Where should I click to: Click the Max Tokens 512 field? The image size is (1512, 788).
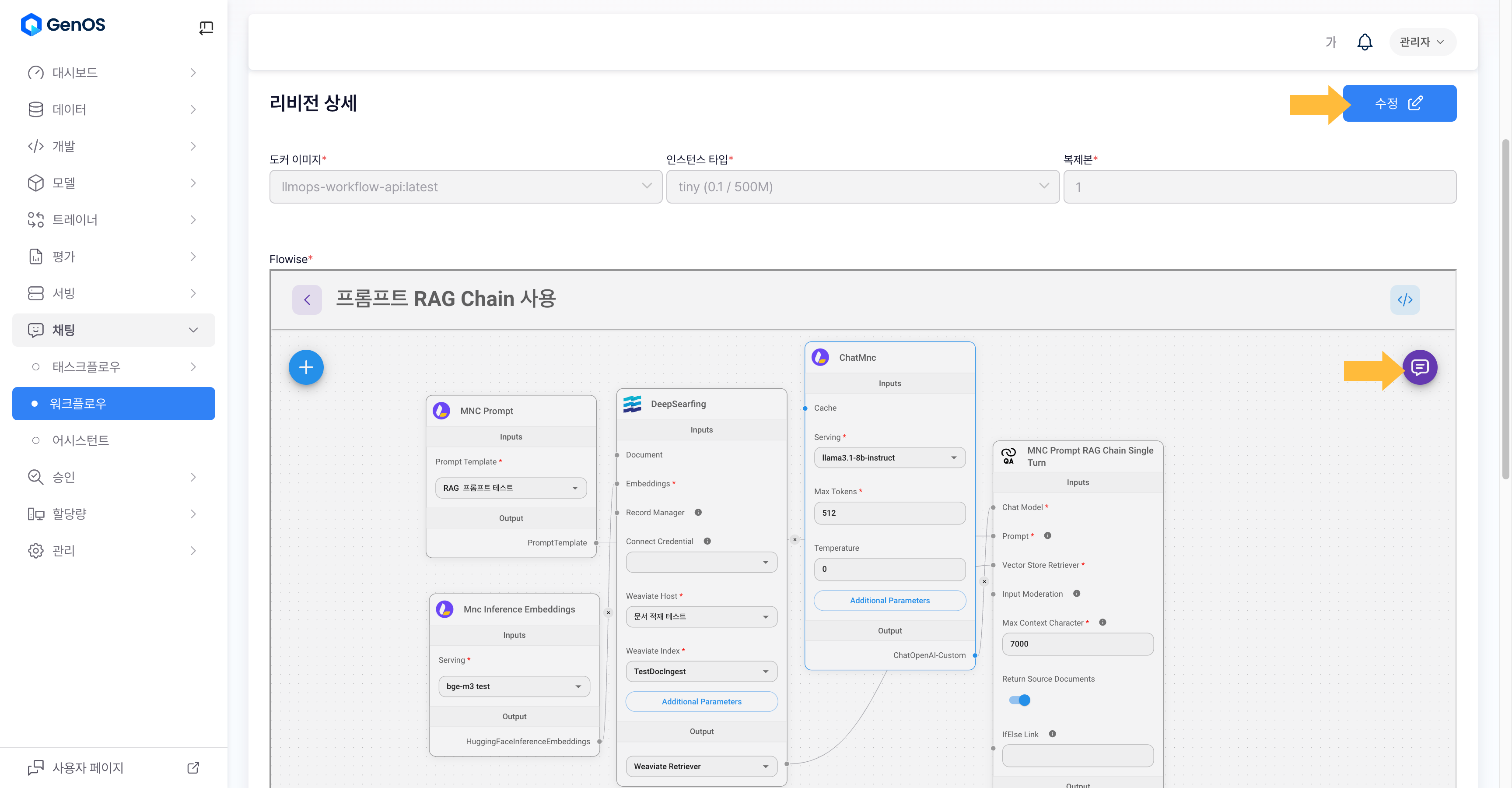point(889,513)
